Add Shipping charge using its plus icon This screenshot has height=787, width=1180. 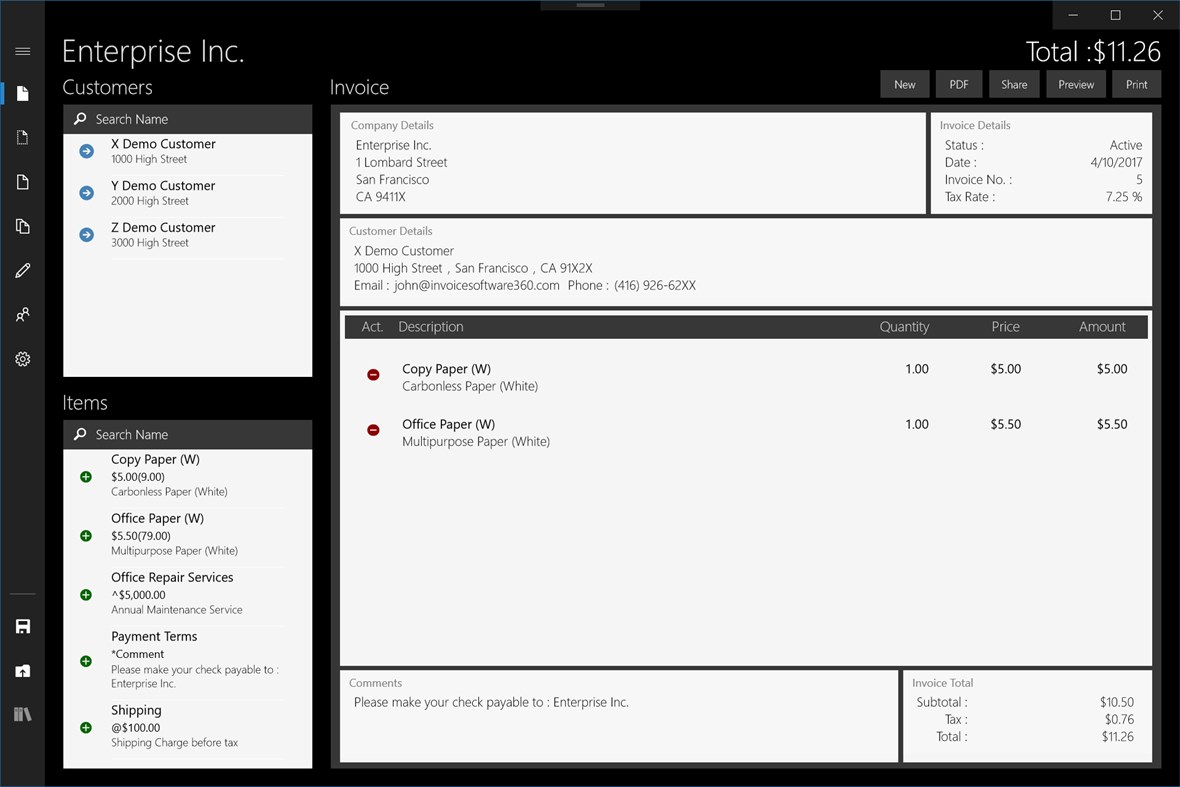pyautogui.click(x=85, y=727)
